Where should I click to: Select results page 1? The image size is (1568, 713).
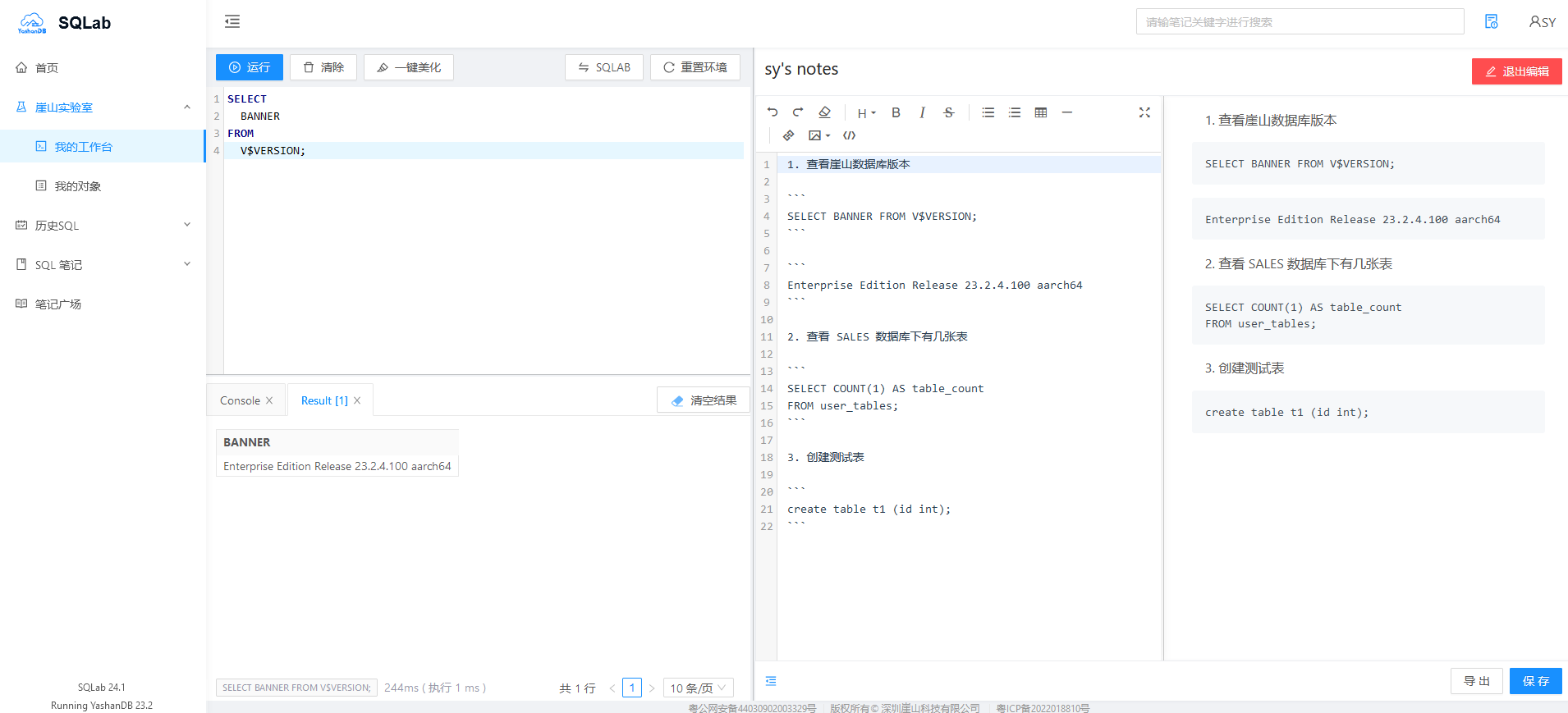pos(632,688)
